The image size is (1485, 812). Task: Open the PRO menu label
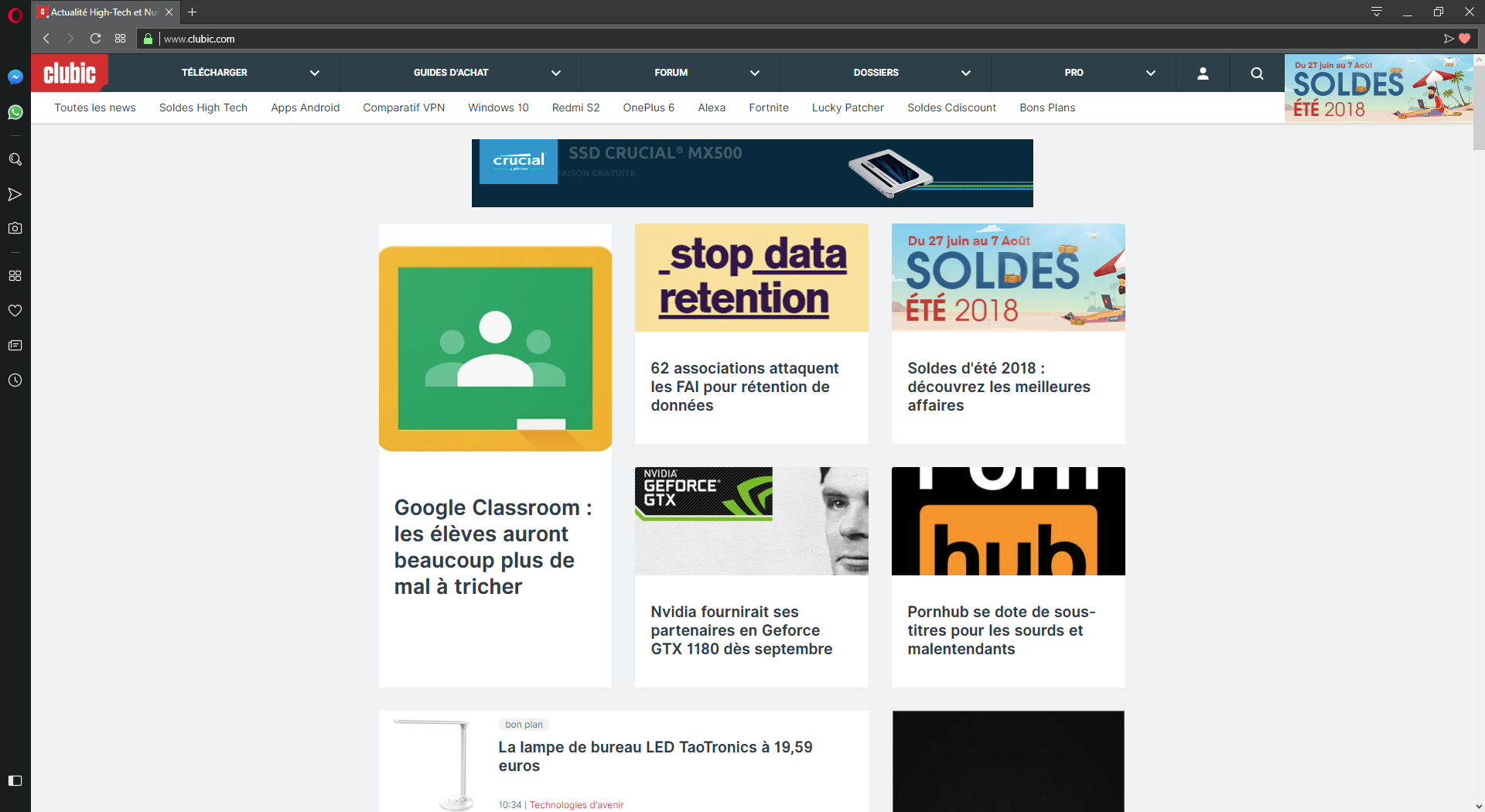(x=1074, y=73)
